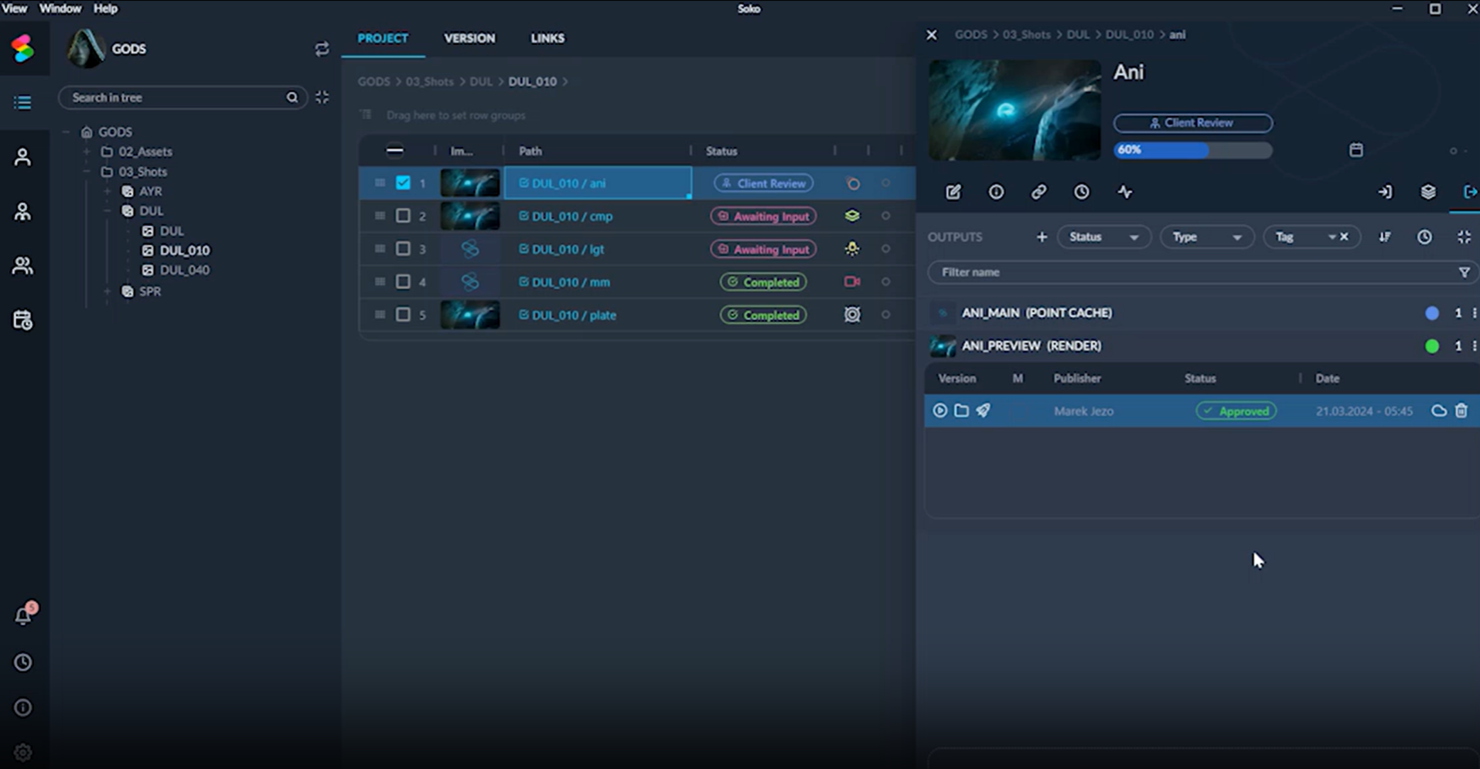Open options menu for ANI_MAIN output

(1474, 313)
